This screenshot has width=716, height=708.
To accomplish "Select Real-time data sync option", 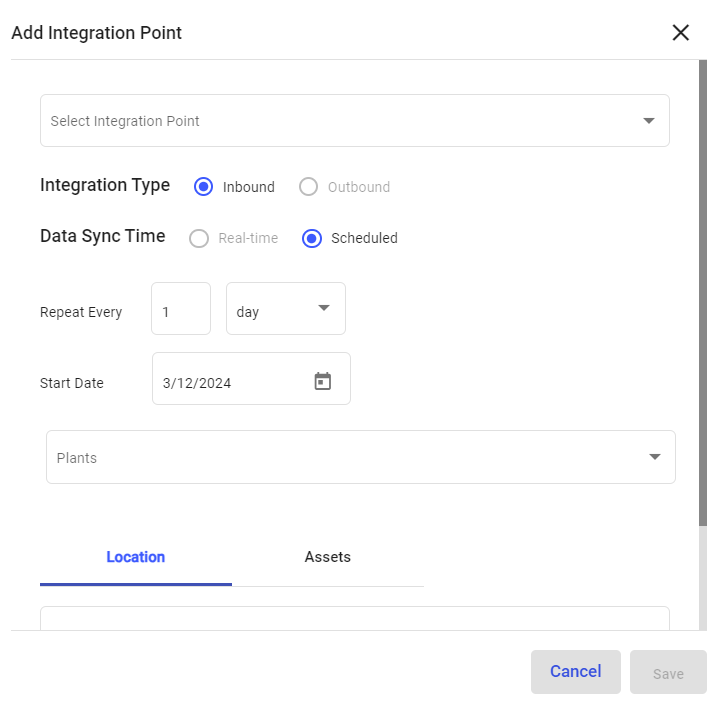I will coord(199,238).
